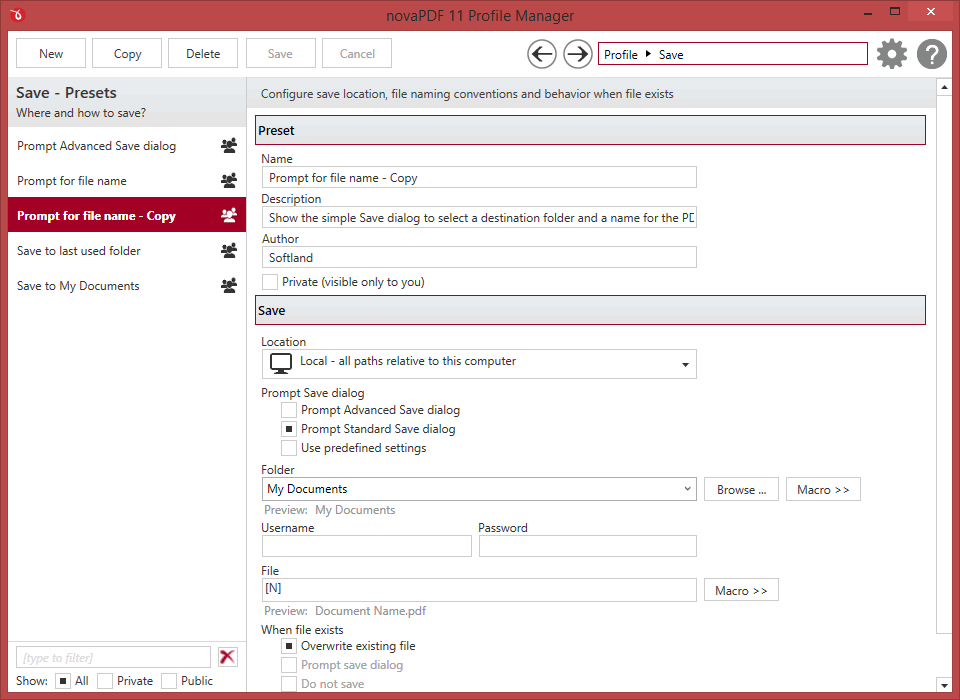Click 'Preview: Document Name.pdf' text
Screen dimensions: 960x700
[x=345, y=611]
